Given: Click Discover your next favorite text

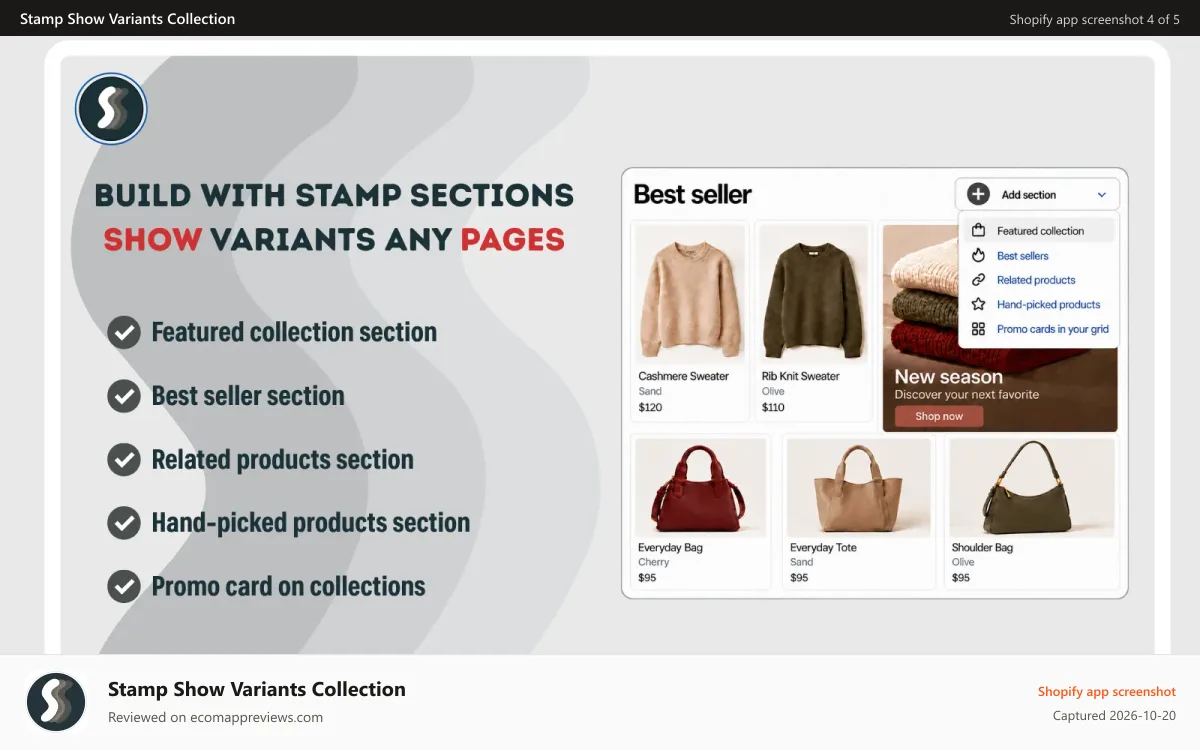Looking at the screenshot, I should [966, 395].
